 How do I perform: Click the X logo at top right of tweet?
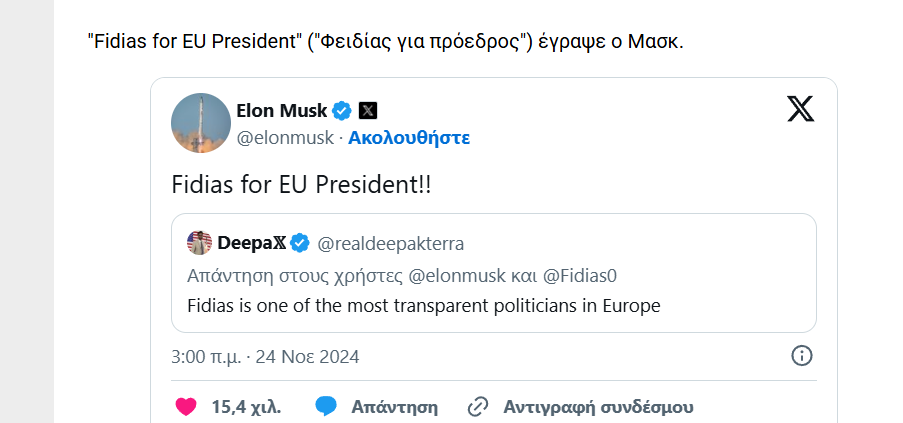[800, 108]
